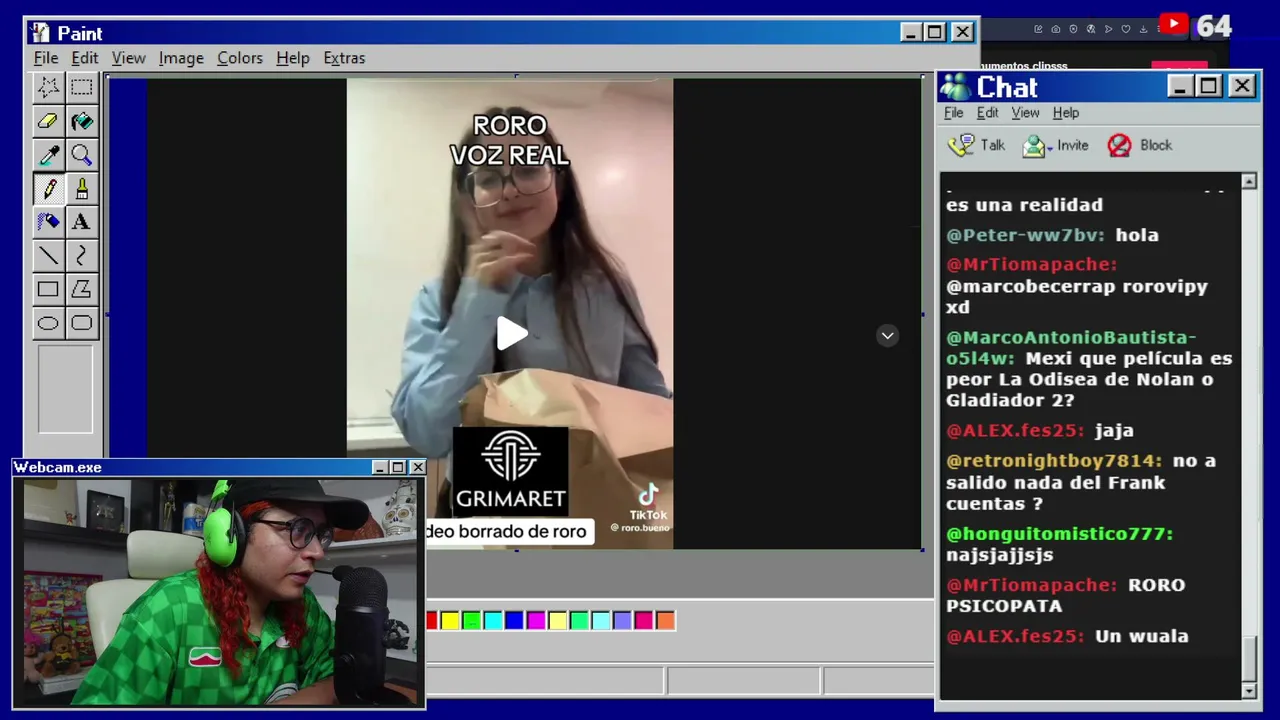This screenshot has height=720, width=1280.
Task: Pick the orange color swatch
Action: click(665, 621)
